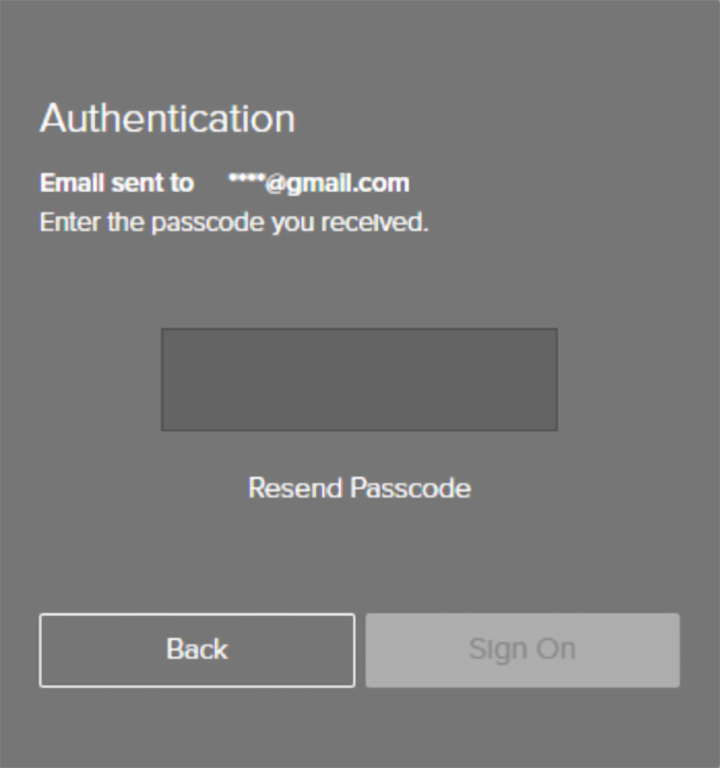The width and height of the screenshot is (720, 768).
Task: Submit the passcode with Sign On
Action: (522, 650)
